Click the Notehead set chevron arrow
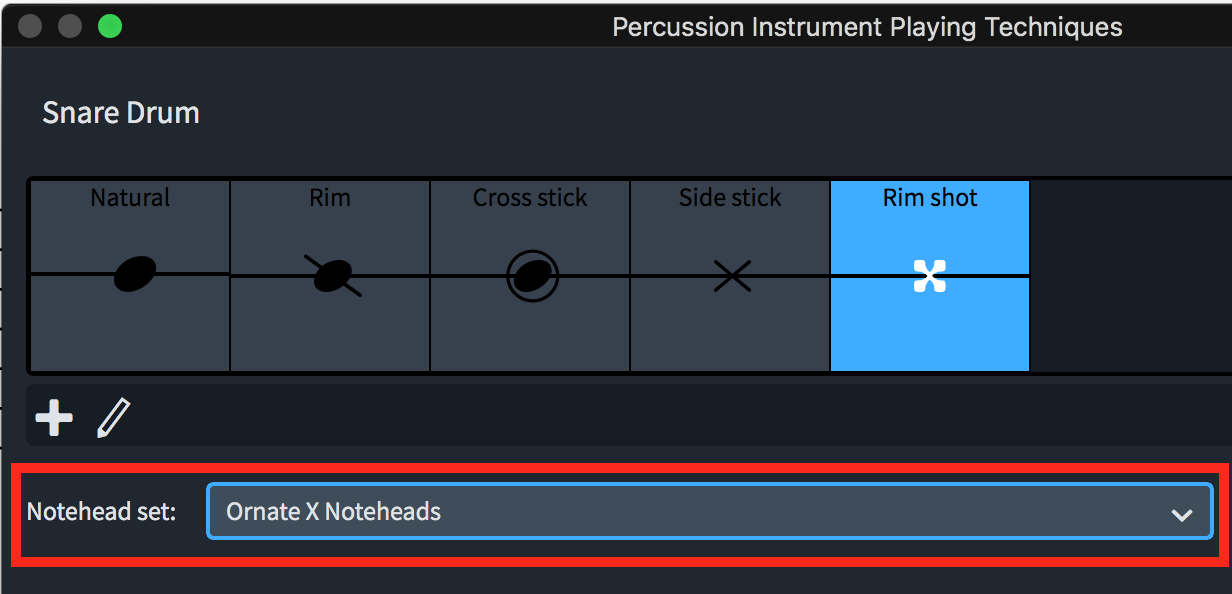1232x594 pixels. [x=1182, y=514]
